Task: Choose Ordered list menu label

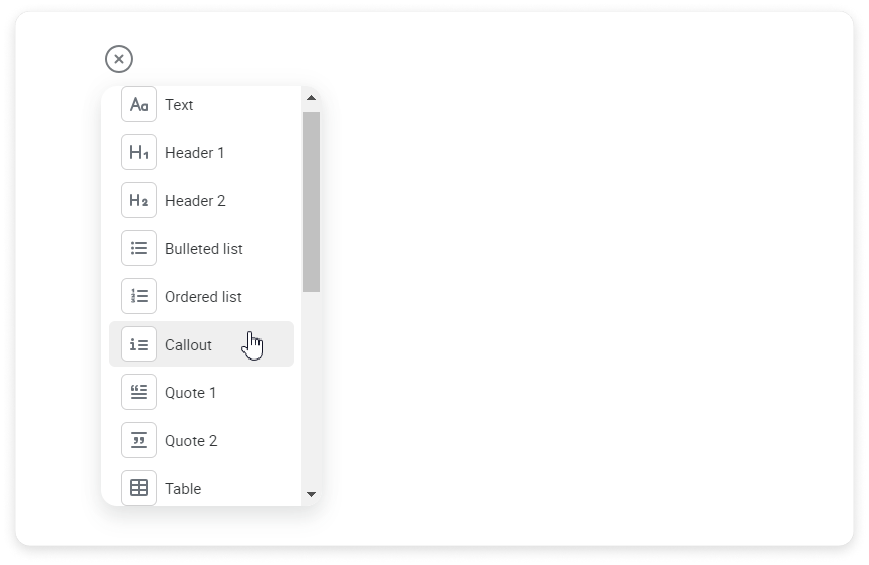Action: click(203, 297)
